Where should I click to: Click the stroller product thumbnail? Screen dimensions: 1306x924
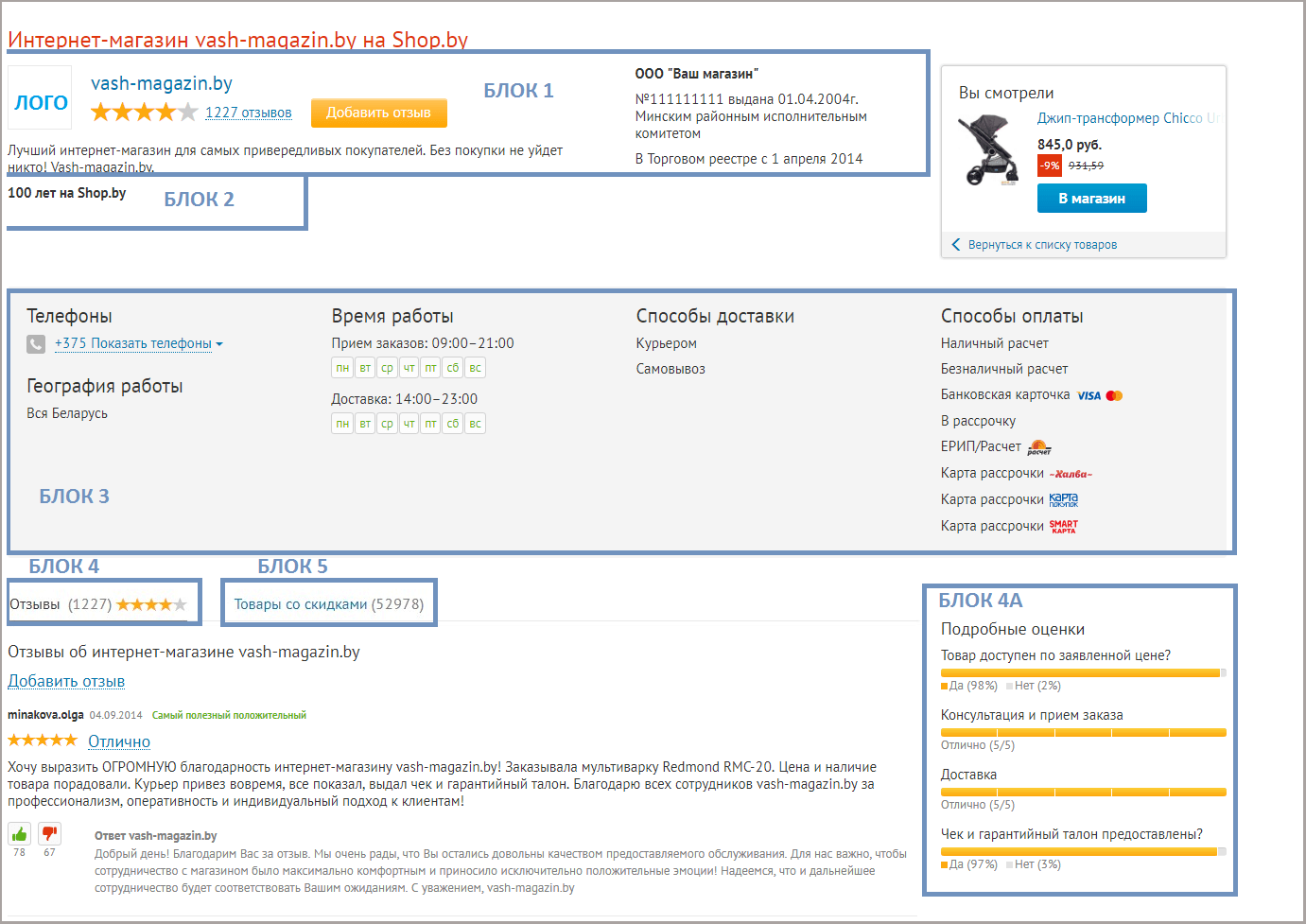(989, 149)
